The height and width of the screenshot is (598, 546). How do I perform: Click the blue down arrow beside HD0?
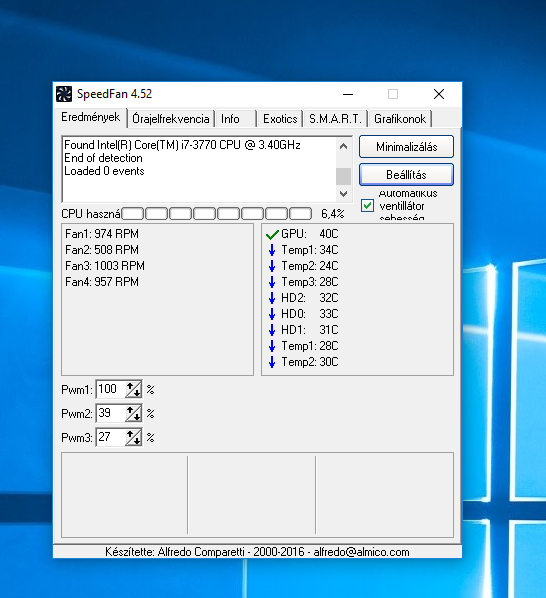pos(272,314)
